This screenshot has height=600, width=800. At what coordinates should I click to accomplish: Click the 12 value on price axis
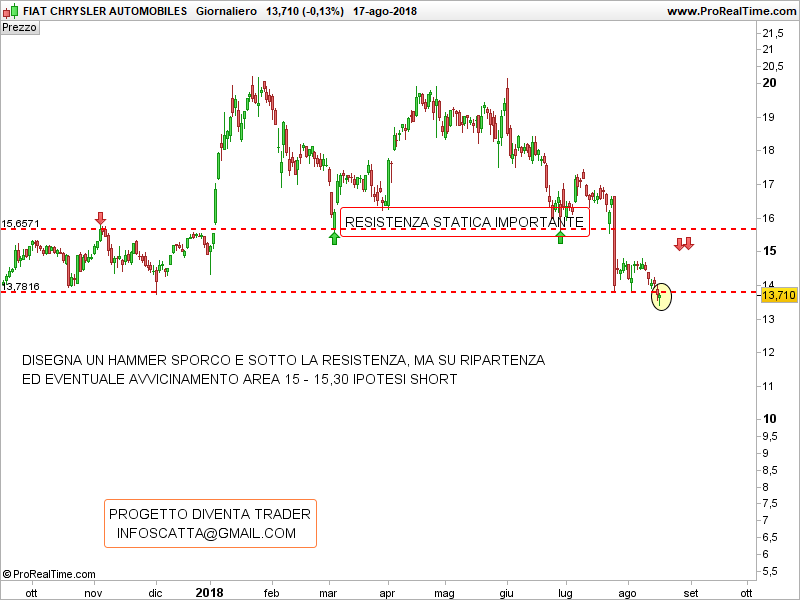(768, 352)
